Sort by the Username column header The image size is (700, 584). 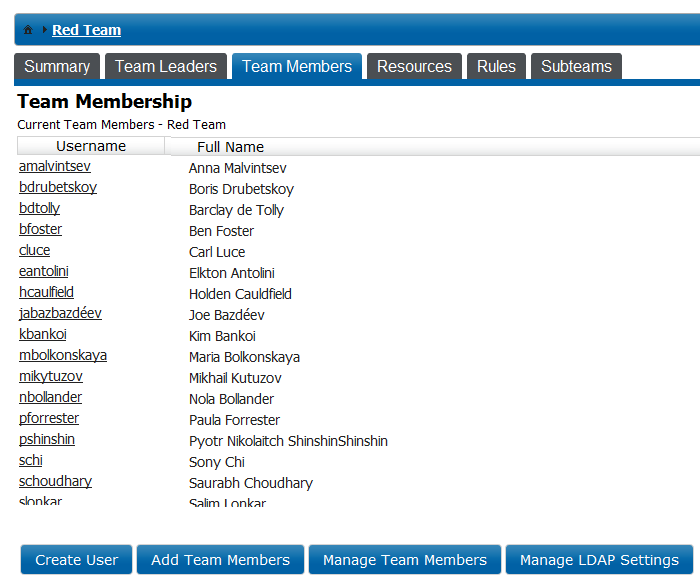click(x=91, y=146)
